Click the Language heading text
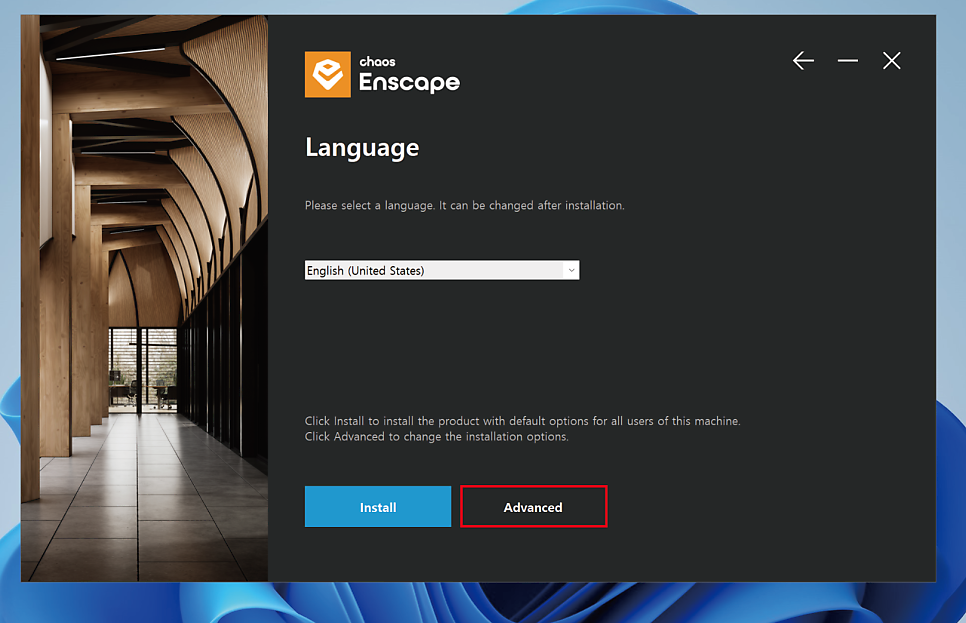This screenshot has height=623, width=966. coord(362,148)
